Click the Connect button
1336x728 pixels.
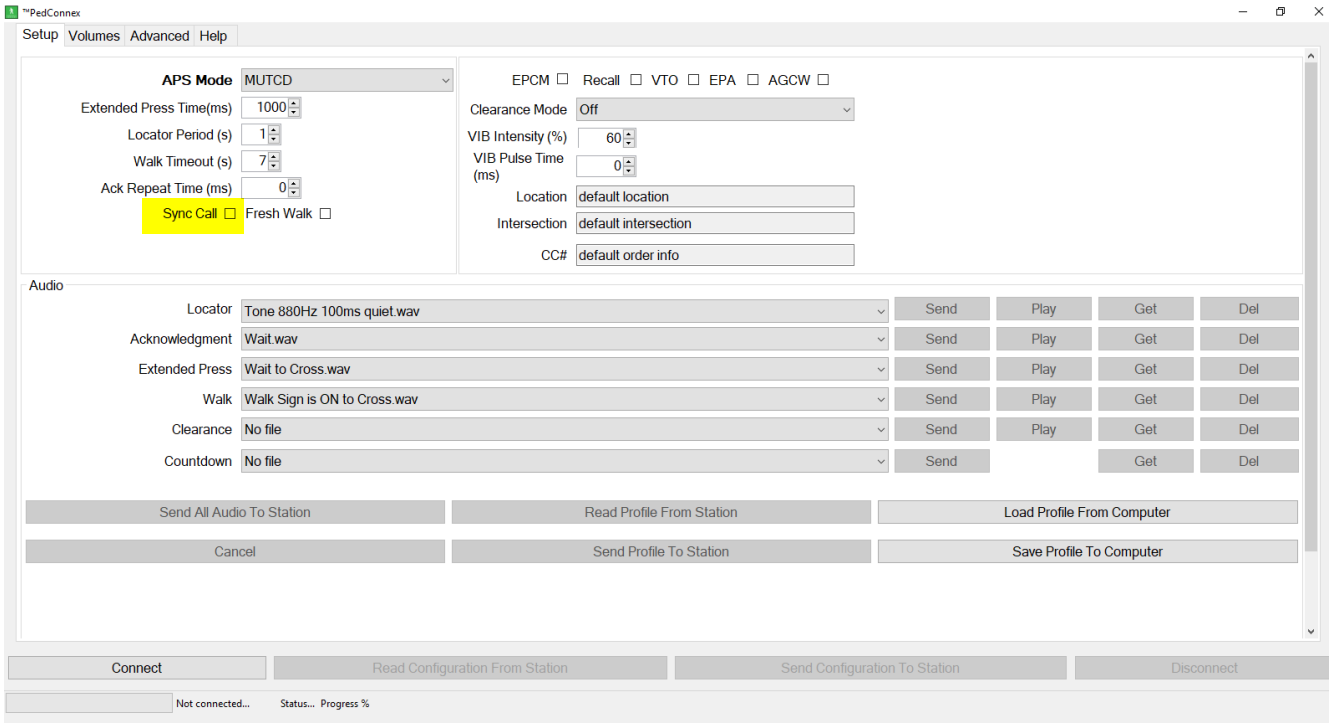pyautogui.click(x=137, y=668)
